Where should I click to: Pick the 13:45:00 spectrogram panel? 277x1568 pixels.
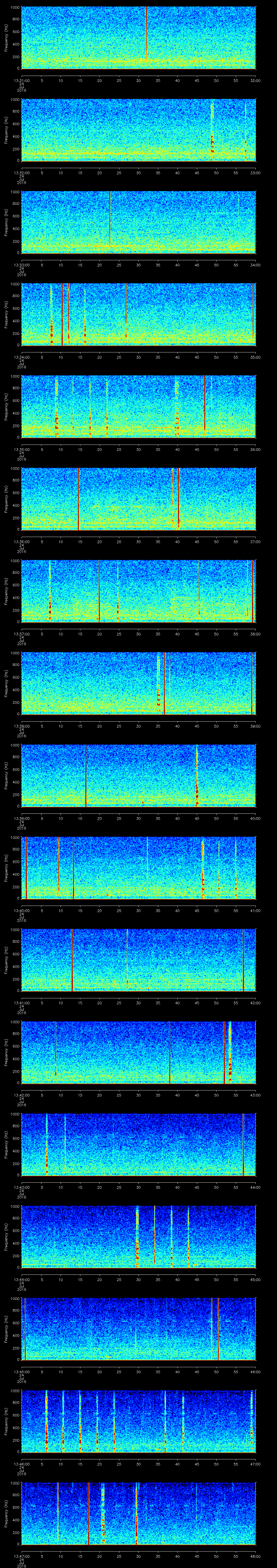click(138, 1329)
